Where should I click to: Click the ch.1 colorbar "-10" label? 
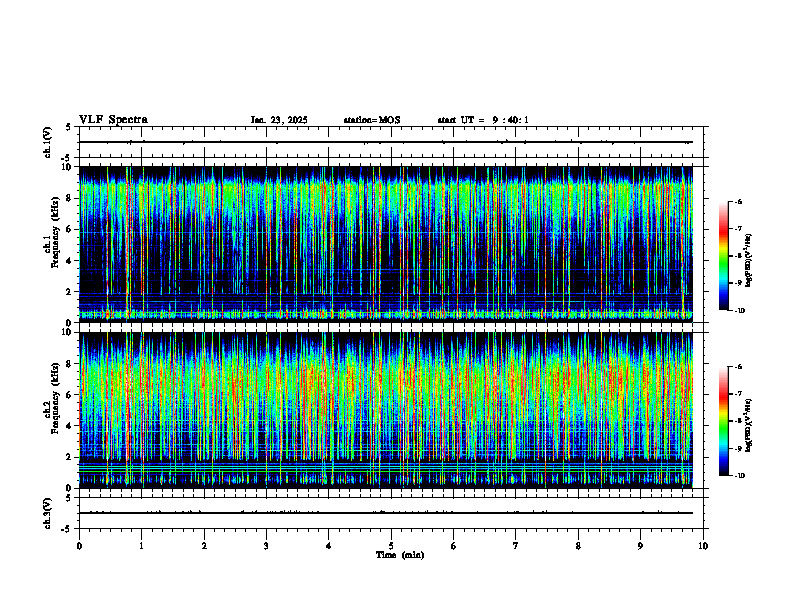coord(739,311)
